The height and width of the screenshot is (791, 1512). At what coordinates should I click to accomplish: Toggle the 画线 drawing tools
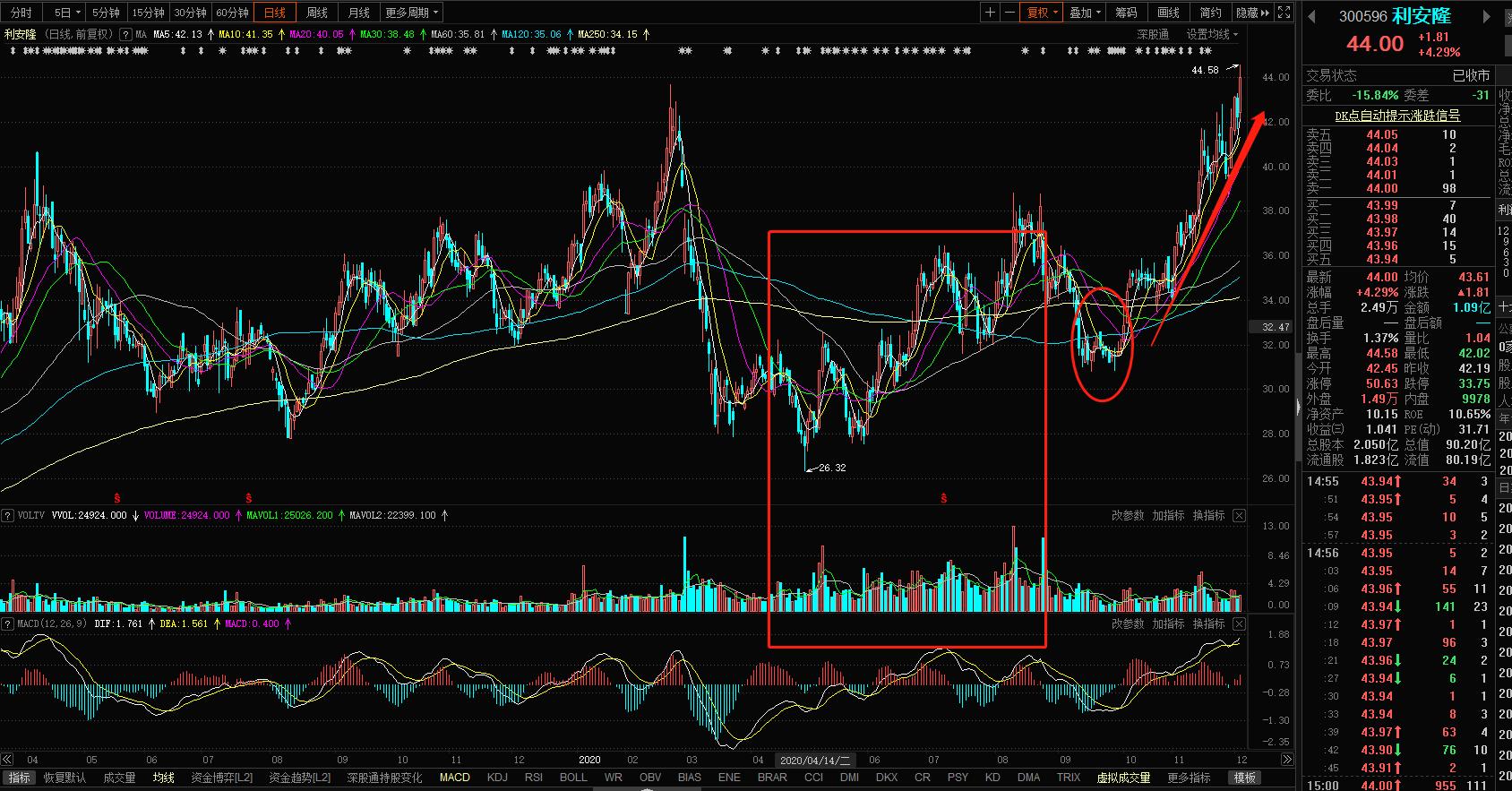tap(1168, 13)
